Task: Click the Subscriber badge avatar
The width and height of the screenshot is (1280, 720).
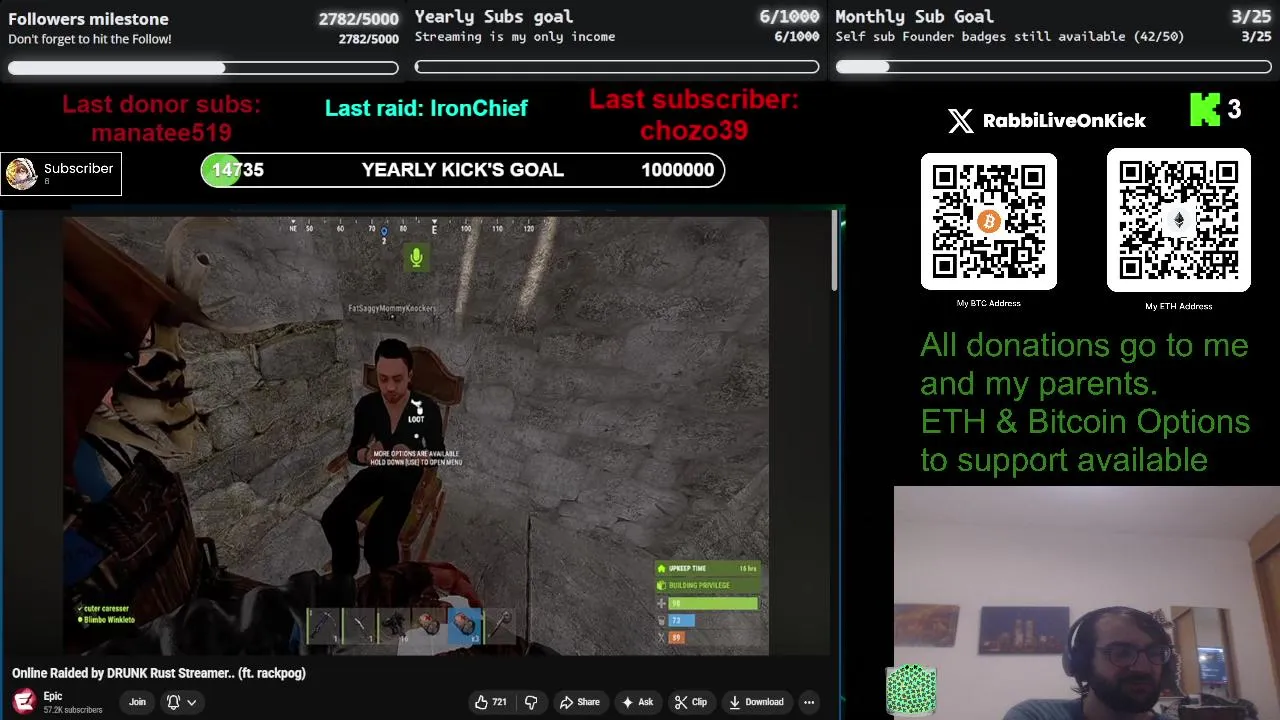Action: click(x=22, y=174)
